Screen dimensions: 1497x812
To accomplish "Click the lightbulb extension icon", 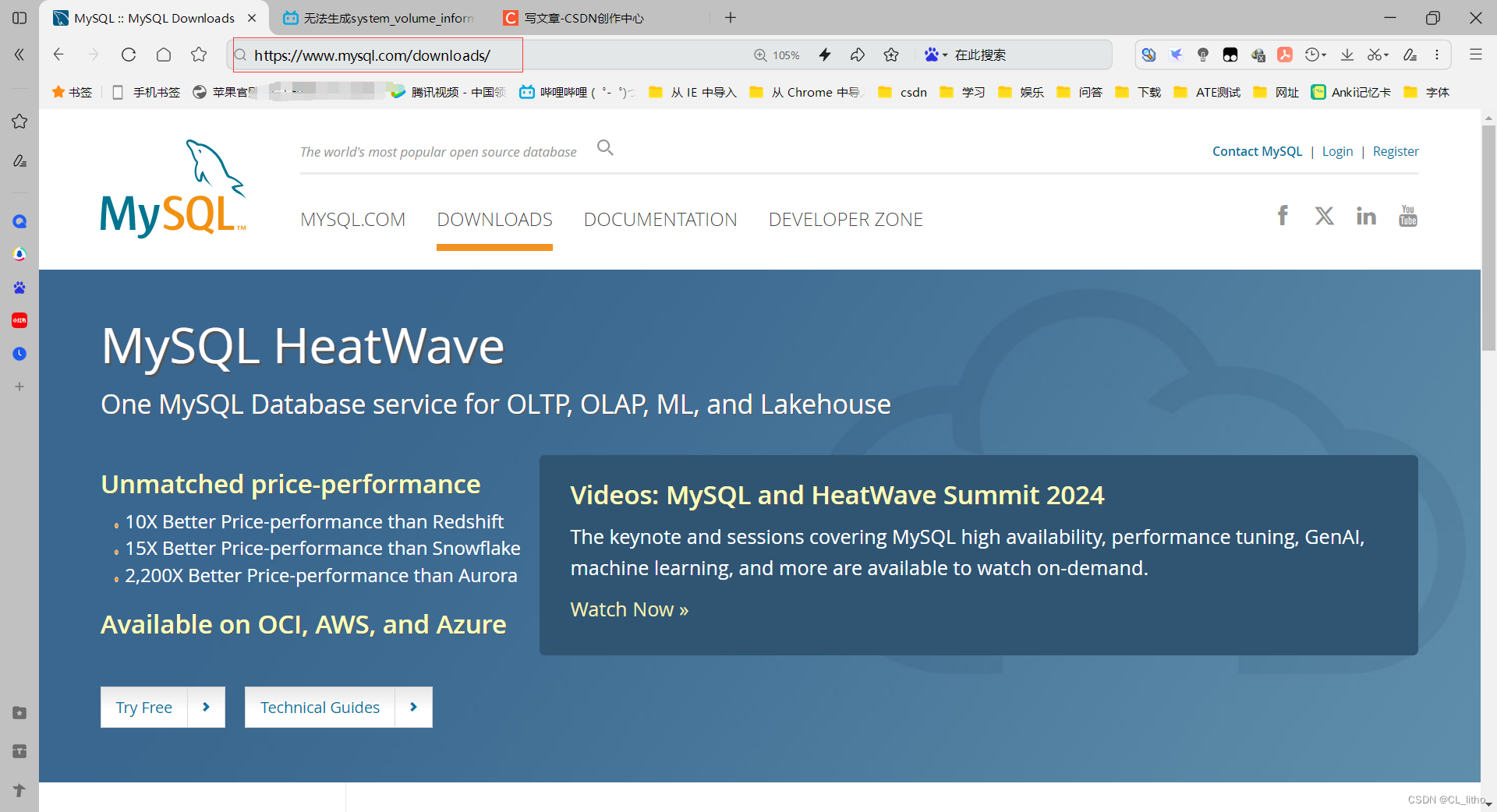I will pyautogui.click(x=1203, y=55).
